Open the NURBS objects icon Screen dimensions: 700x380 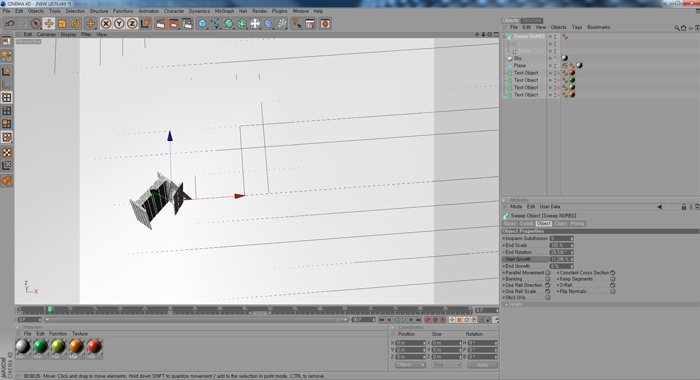[229, 24]
